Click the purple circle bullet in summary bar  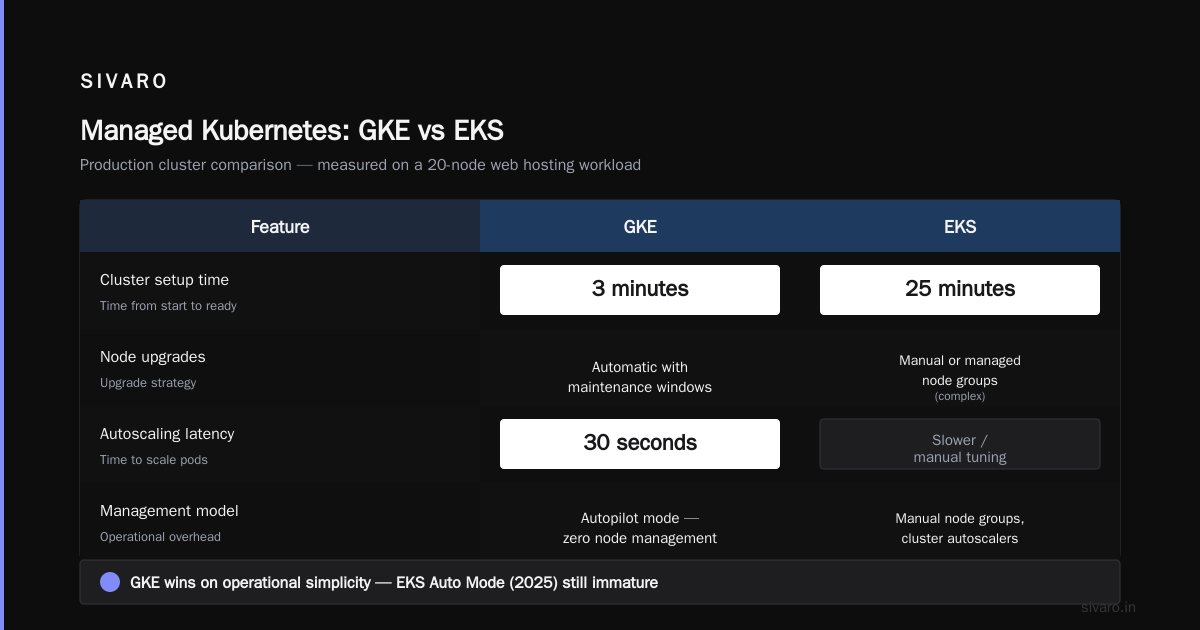click(x=110, y=582)
